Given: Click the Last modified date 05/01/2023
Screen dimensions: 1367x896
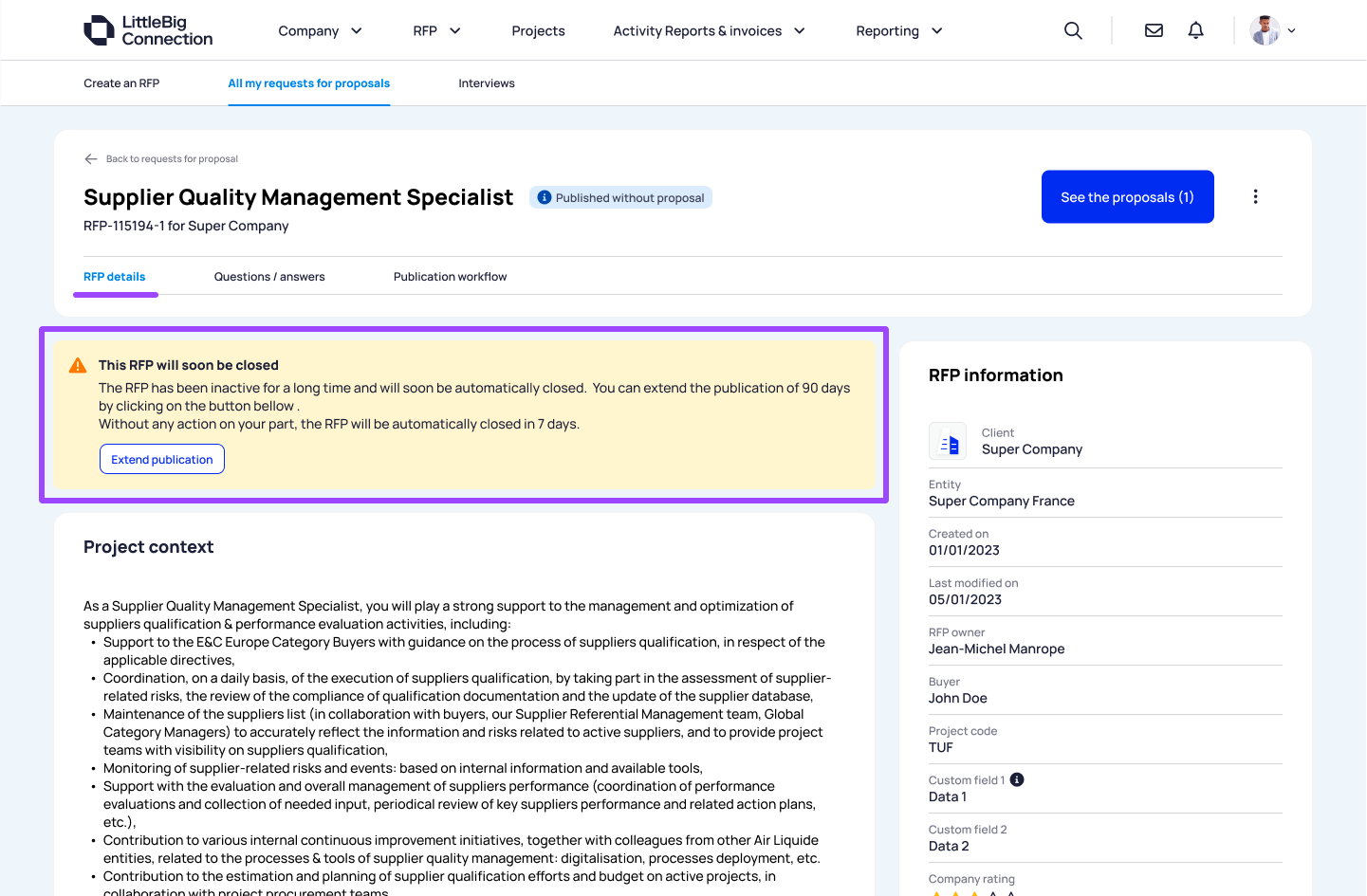Looking at the screenshot, I should pyautogui.click(x=965, y=599).
